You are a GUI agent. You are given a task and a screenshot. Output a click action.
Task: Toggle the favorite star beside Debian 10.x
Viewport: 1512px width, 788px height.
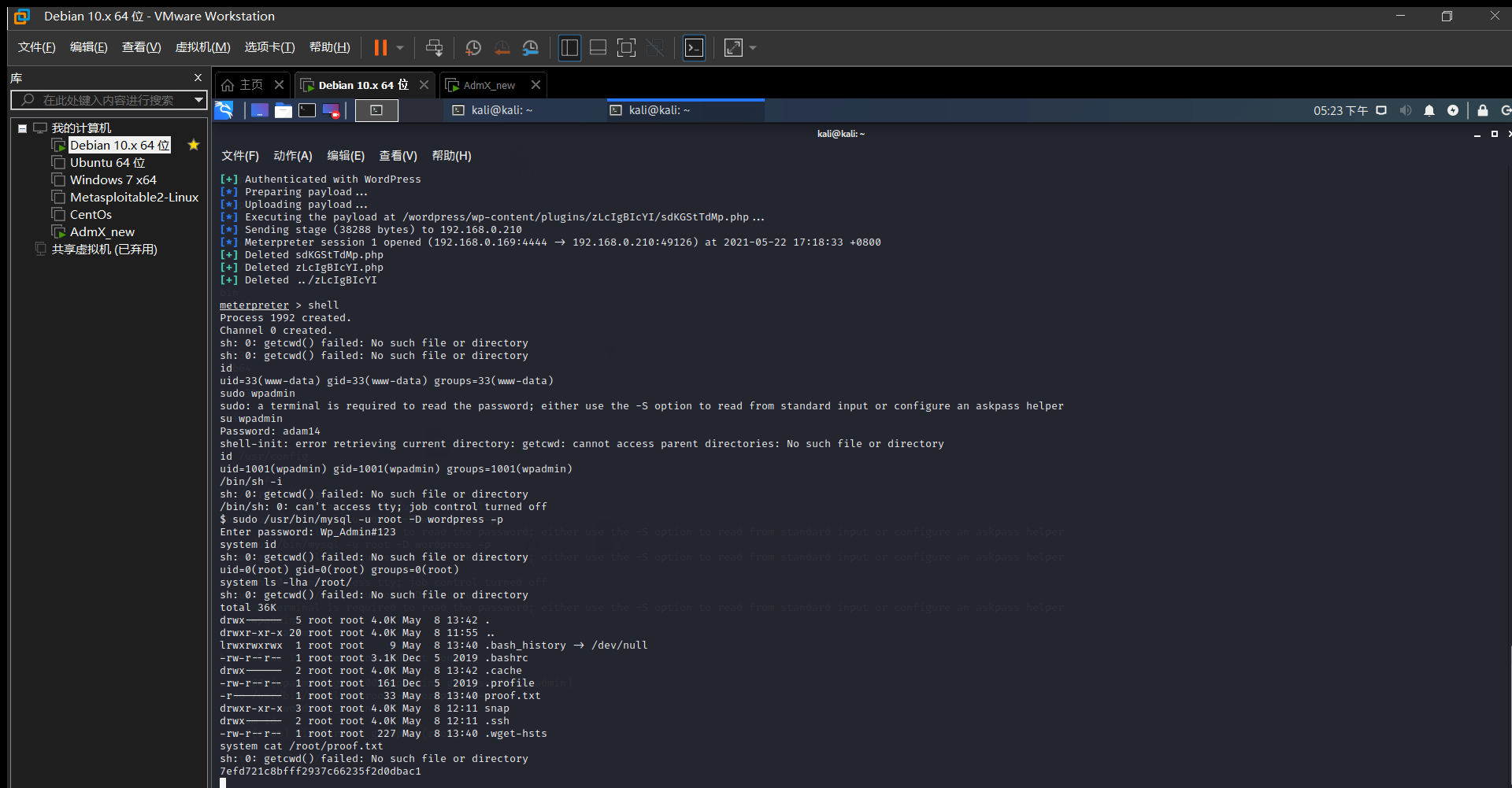(194, 145)
